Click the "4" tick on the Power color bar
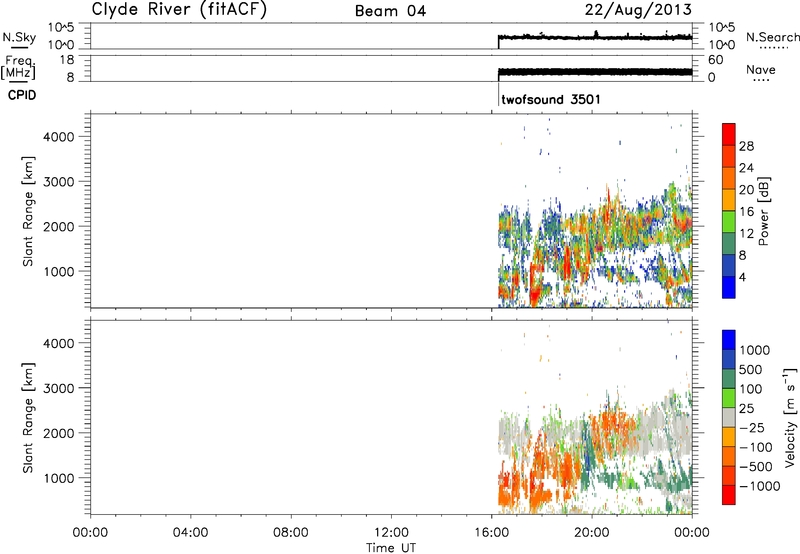The height and width of the screenshot is (554, 800). tap(743, 277)
